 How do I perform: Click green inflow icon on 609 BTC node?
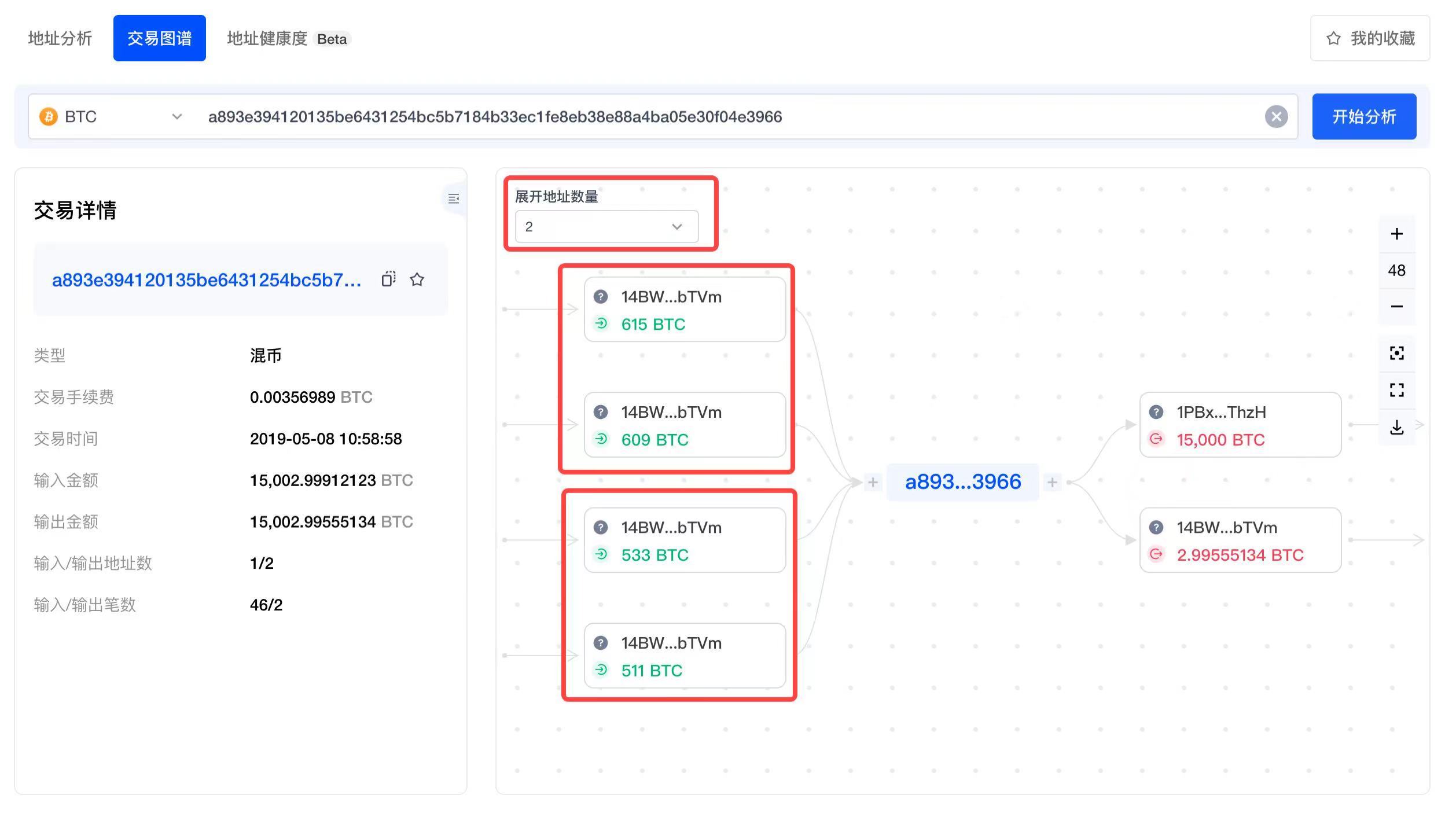point(601,439)
